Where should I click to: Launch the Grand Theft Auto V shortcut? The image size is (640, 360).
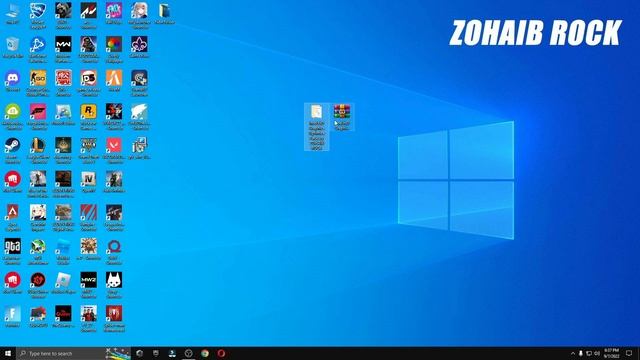pos(89,150)
